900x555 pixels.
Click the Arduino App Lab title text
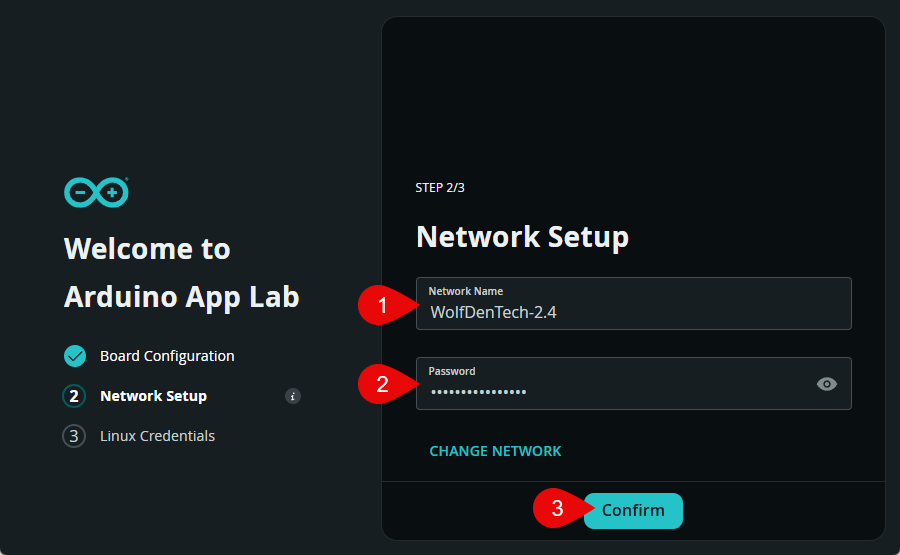[x=181, y=296]
